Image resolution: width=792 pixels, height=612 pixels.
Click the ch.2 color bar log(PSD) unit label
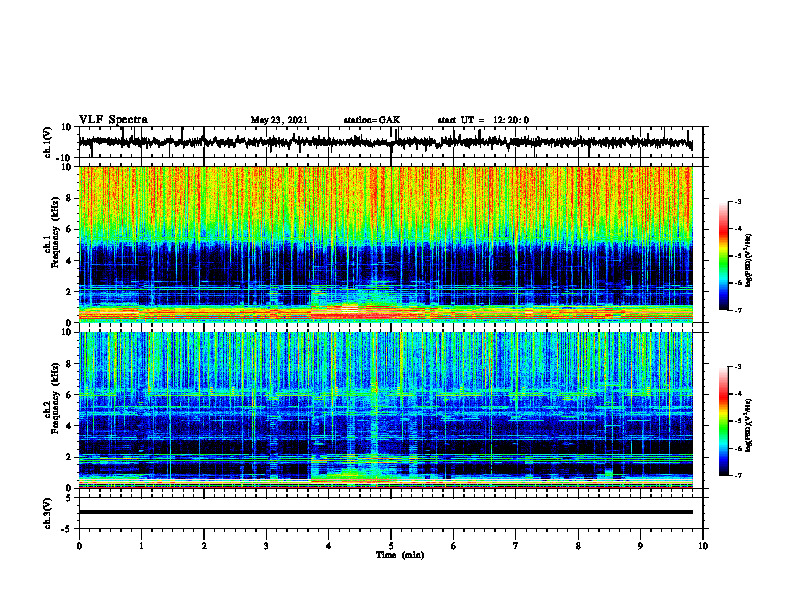point(749,423)
